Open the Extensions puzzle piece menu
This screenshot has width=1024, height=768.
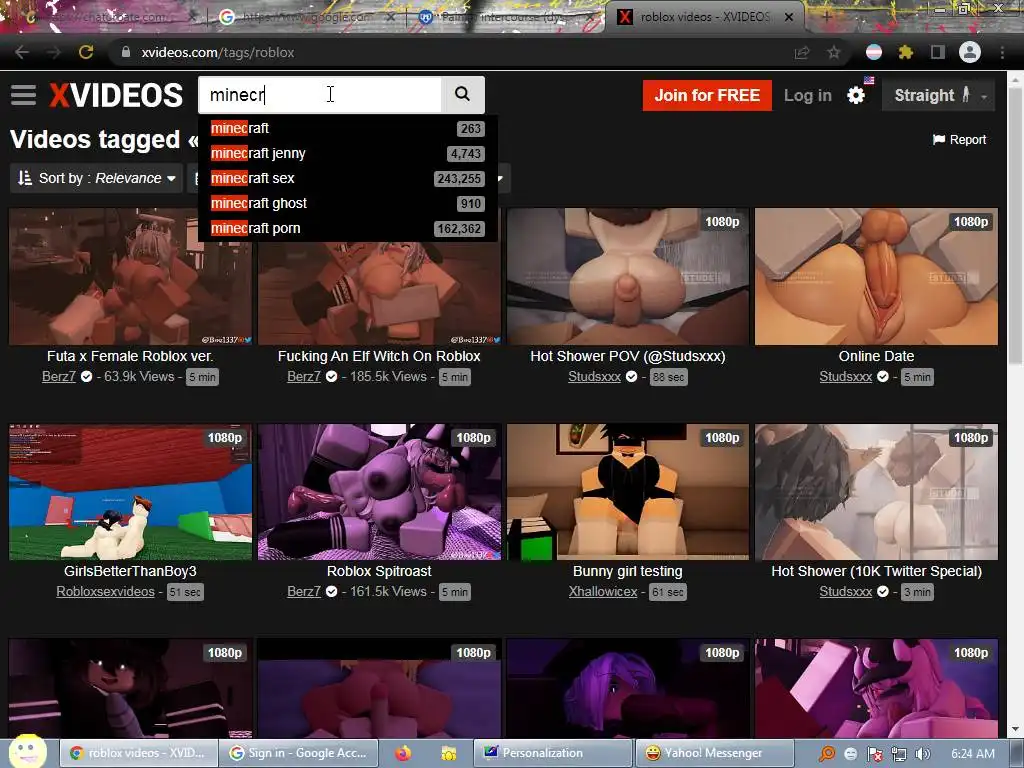tap(906, 52)
